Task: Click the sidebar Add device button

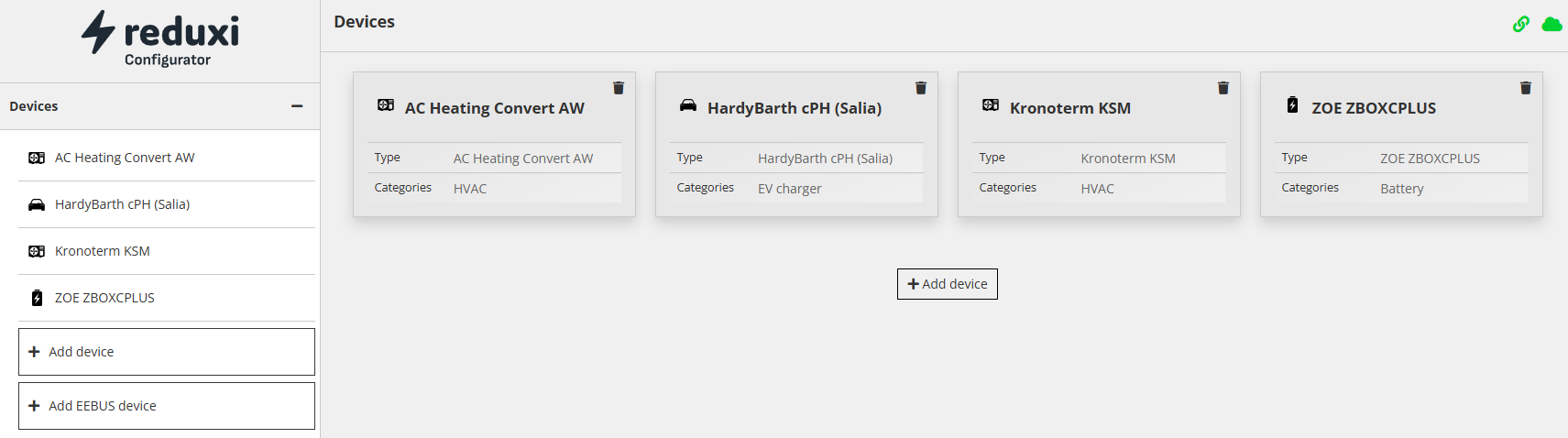Action: [x=167, y=352]
